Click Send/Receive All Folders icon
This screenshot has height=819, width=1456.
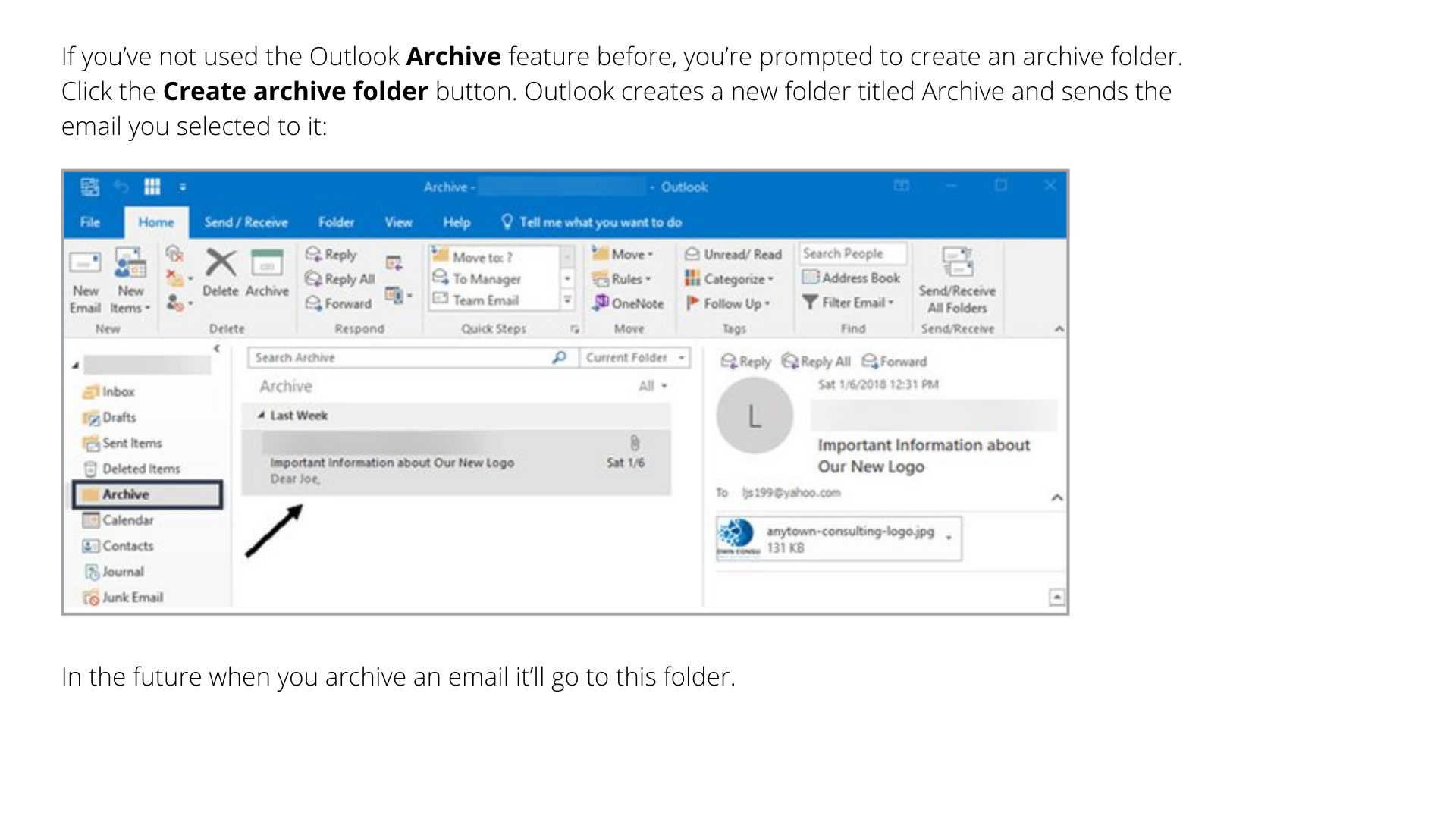(x=957, y=262)
